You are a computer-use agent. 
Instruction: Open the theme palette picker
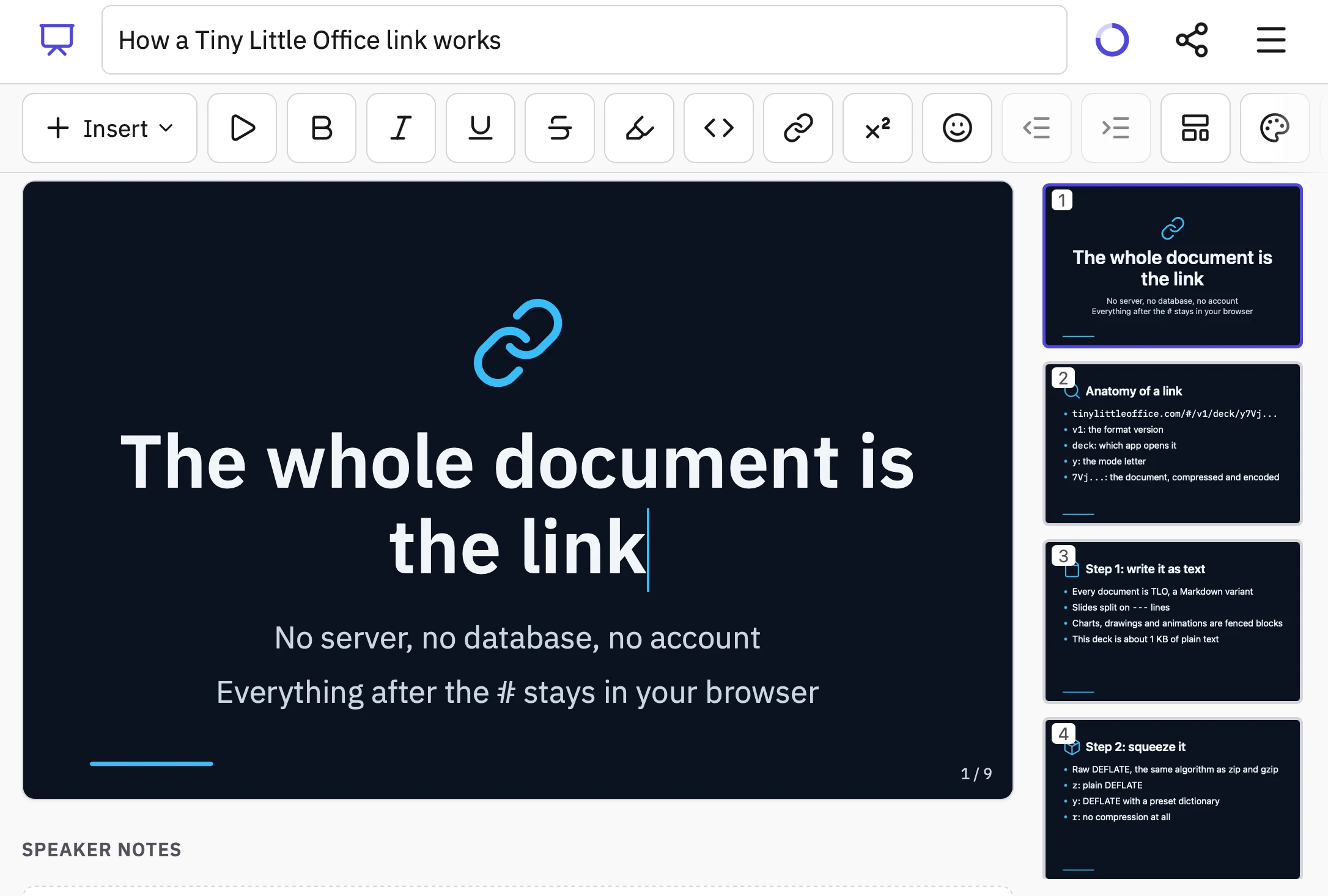pos(1275,128)
